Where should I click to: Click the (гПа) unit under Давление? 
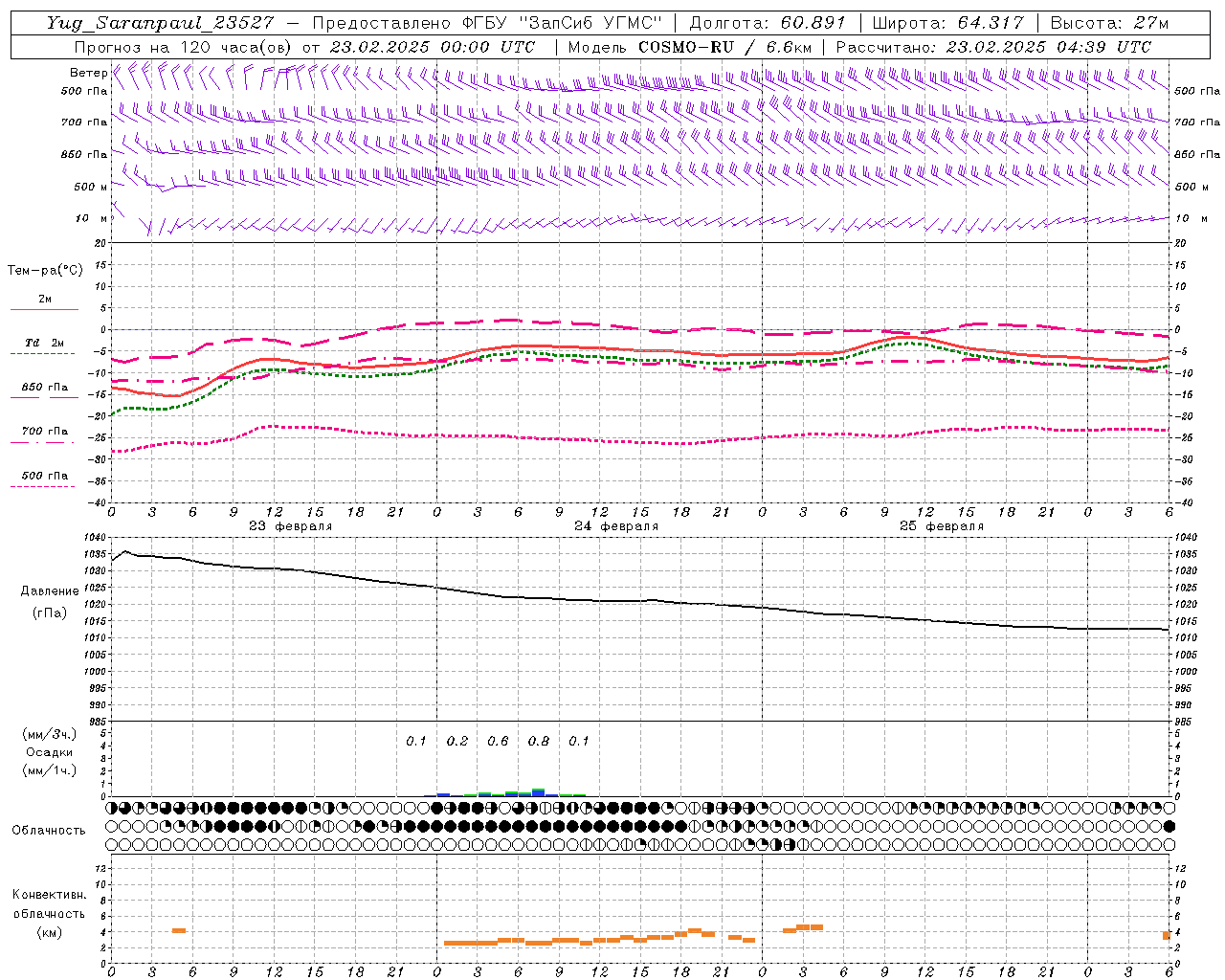click(x=50, y=612)
